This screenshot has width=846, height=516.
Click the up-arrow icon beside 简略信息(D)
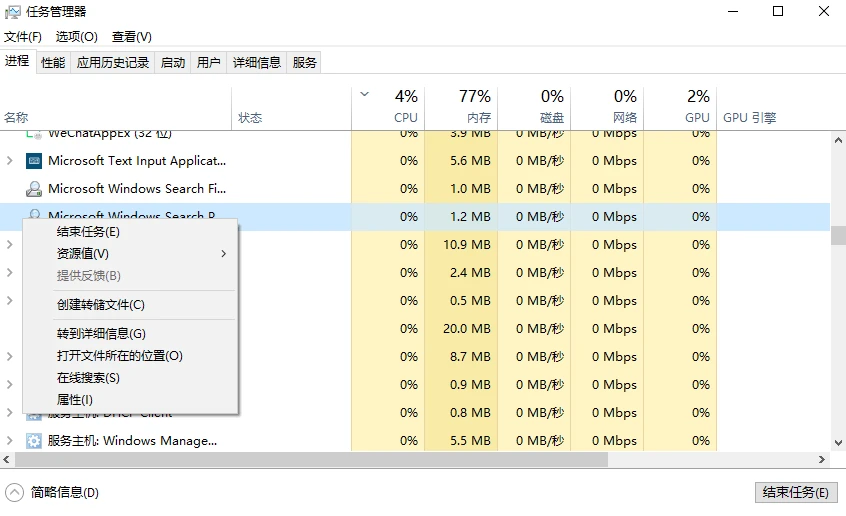(x=15, y=492)
